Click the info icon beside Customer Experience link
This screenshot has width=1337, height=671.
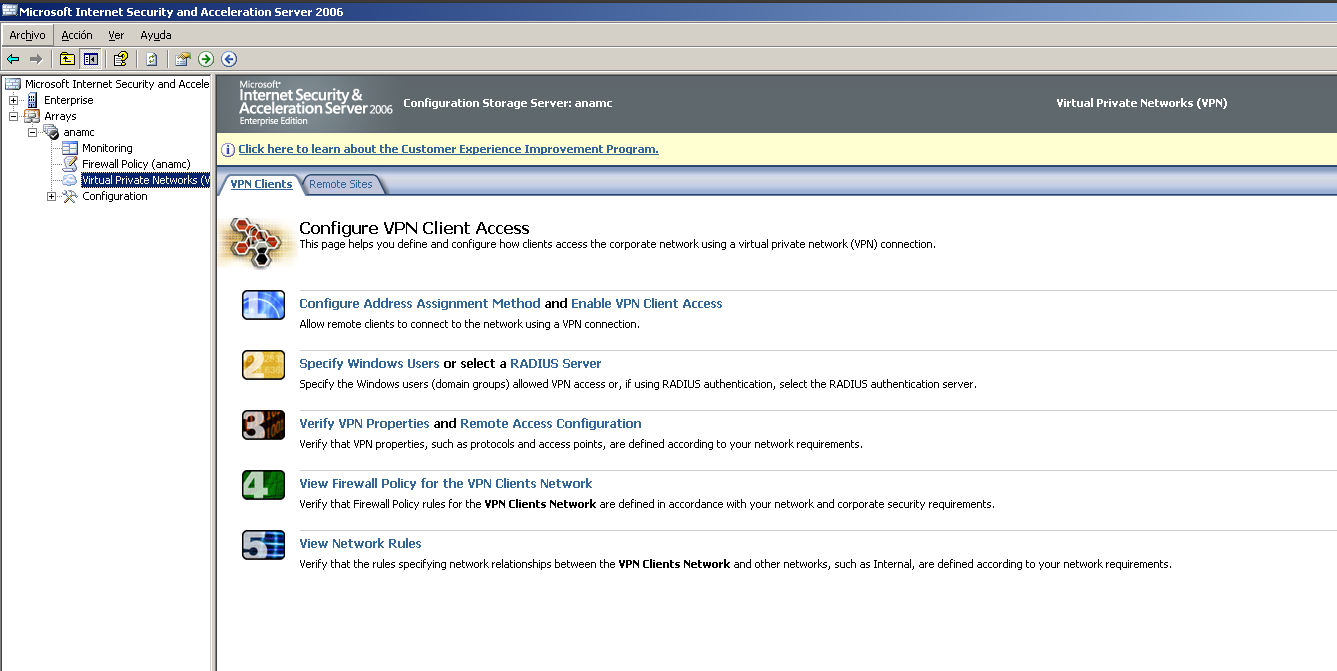[228, 149]
